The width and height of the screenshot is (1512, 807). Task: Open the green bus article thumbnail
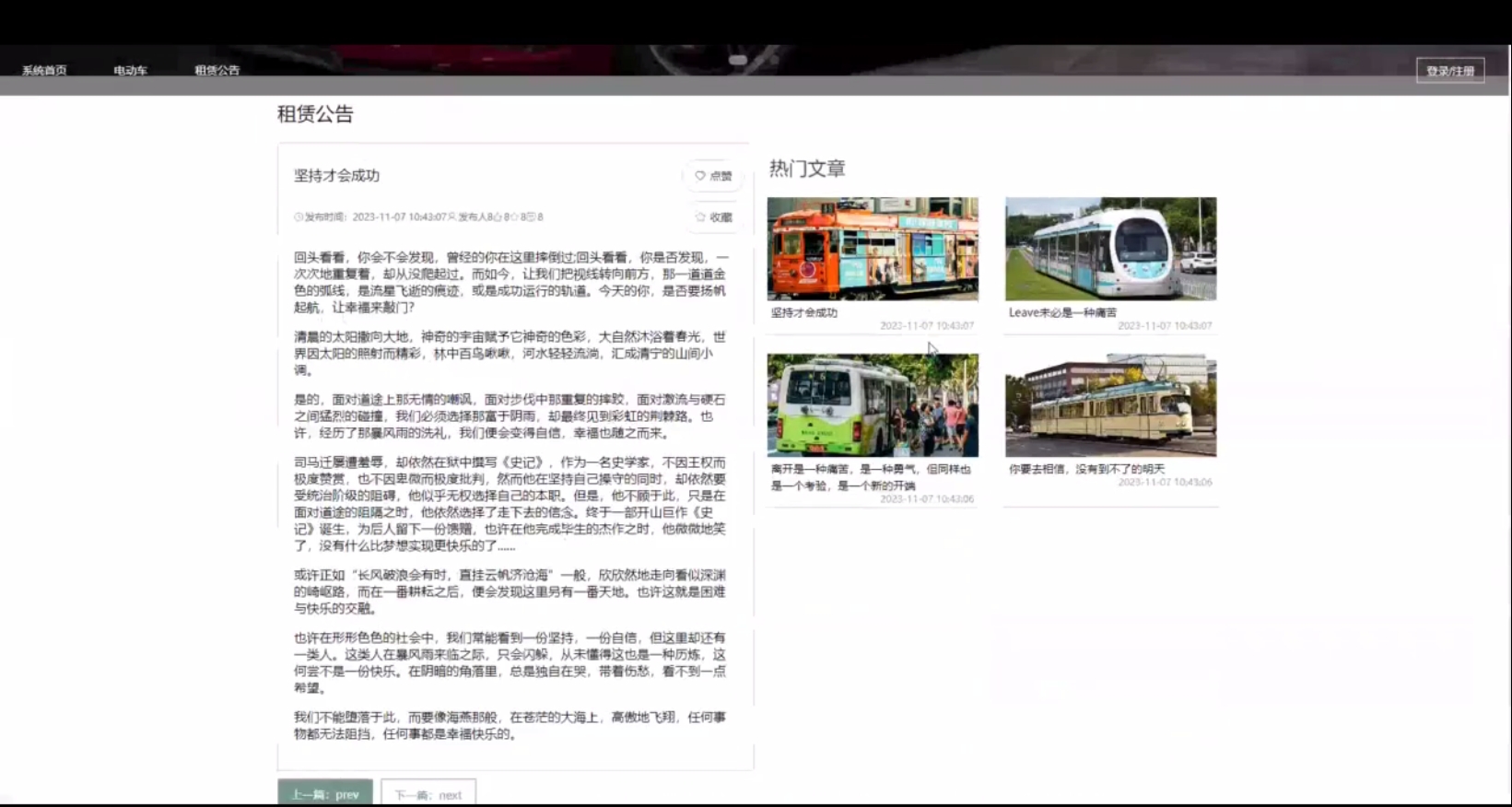[x=873, y=405]
